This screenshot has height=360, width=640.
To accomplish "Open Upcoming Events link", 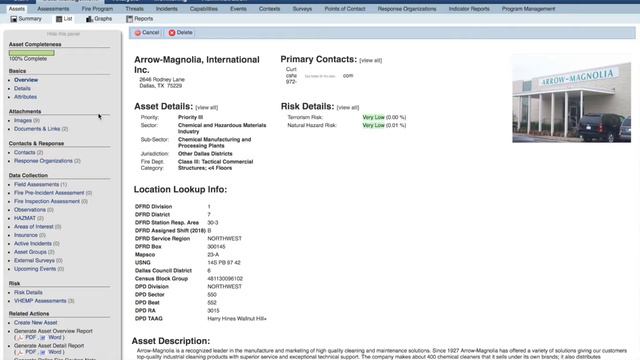I will point(35,269).
